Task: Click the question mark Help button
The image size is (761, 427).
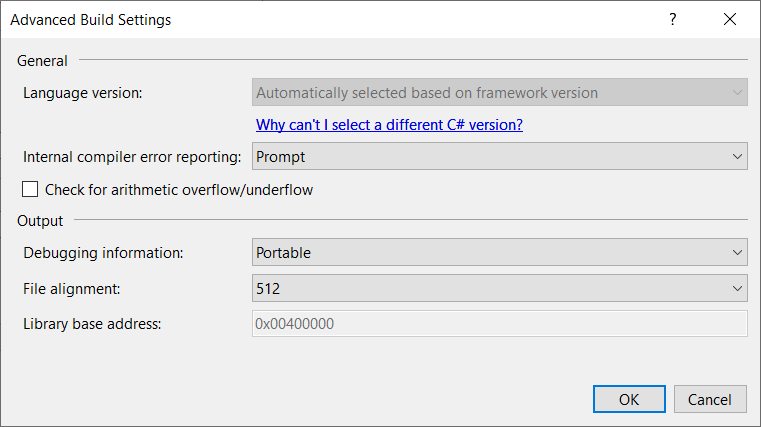Action: (673, 19)
